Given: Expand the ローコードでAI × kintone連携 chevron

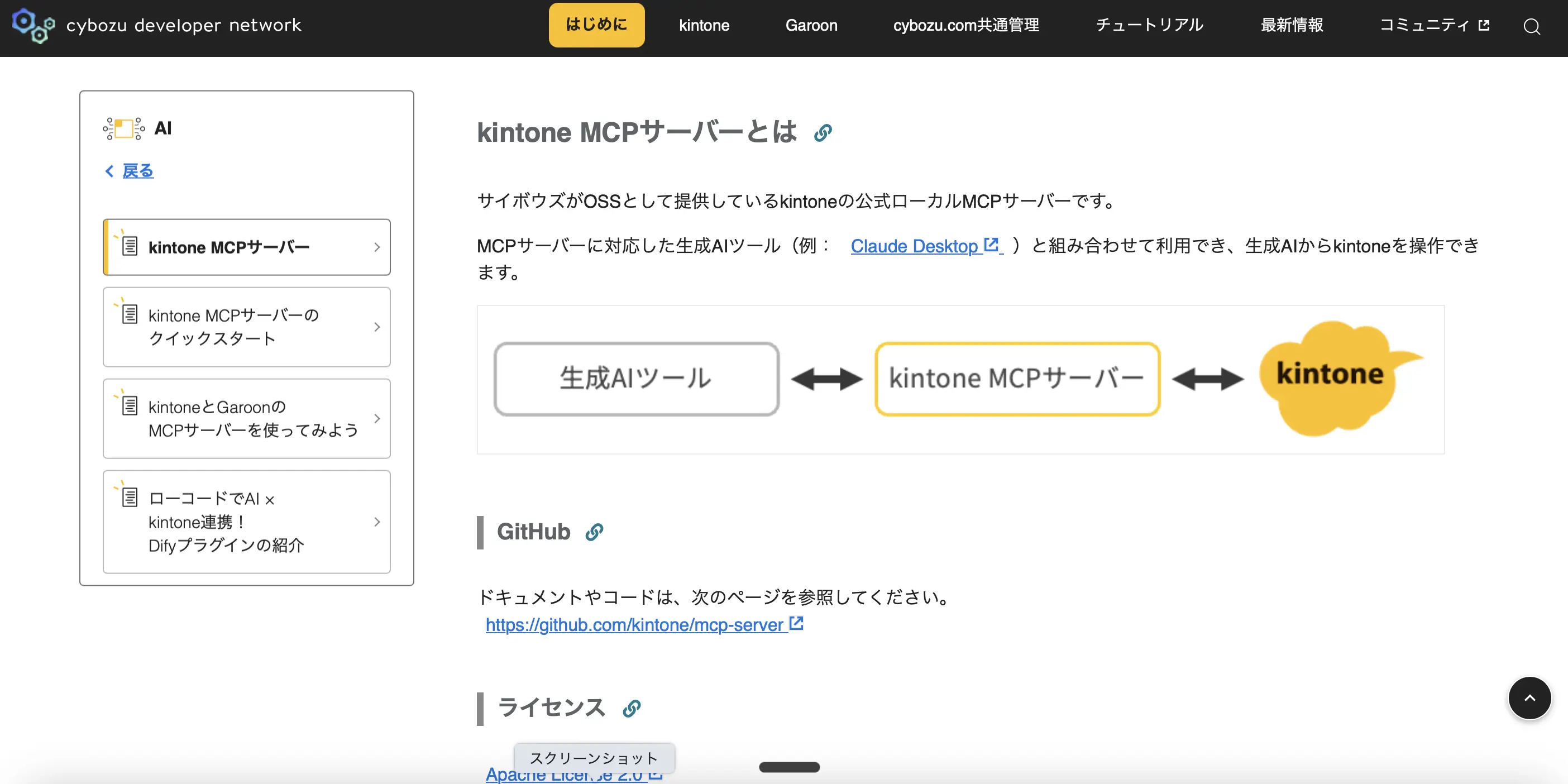Looking at the screenshot, I should point(377,522).
